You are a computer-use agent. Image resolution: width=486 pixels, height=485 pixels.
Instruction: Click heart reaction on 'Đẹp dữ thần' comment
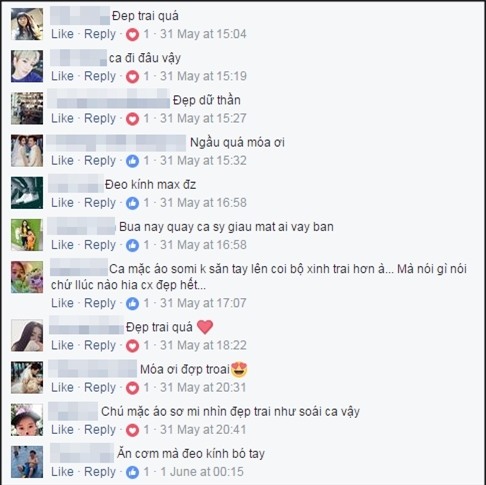(132, 119)
